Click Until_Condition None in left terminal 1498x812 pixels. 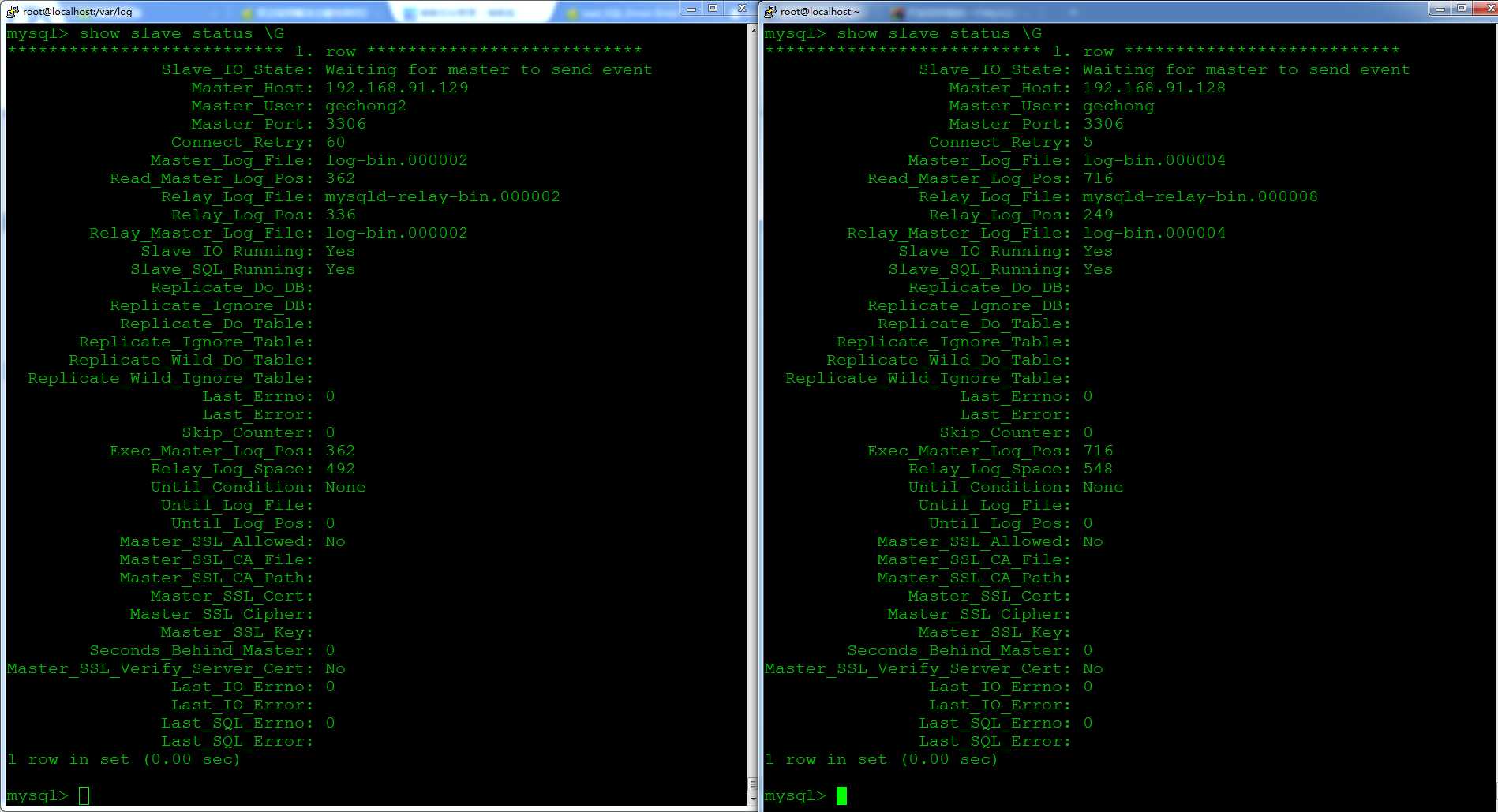coord(346,487)
